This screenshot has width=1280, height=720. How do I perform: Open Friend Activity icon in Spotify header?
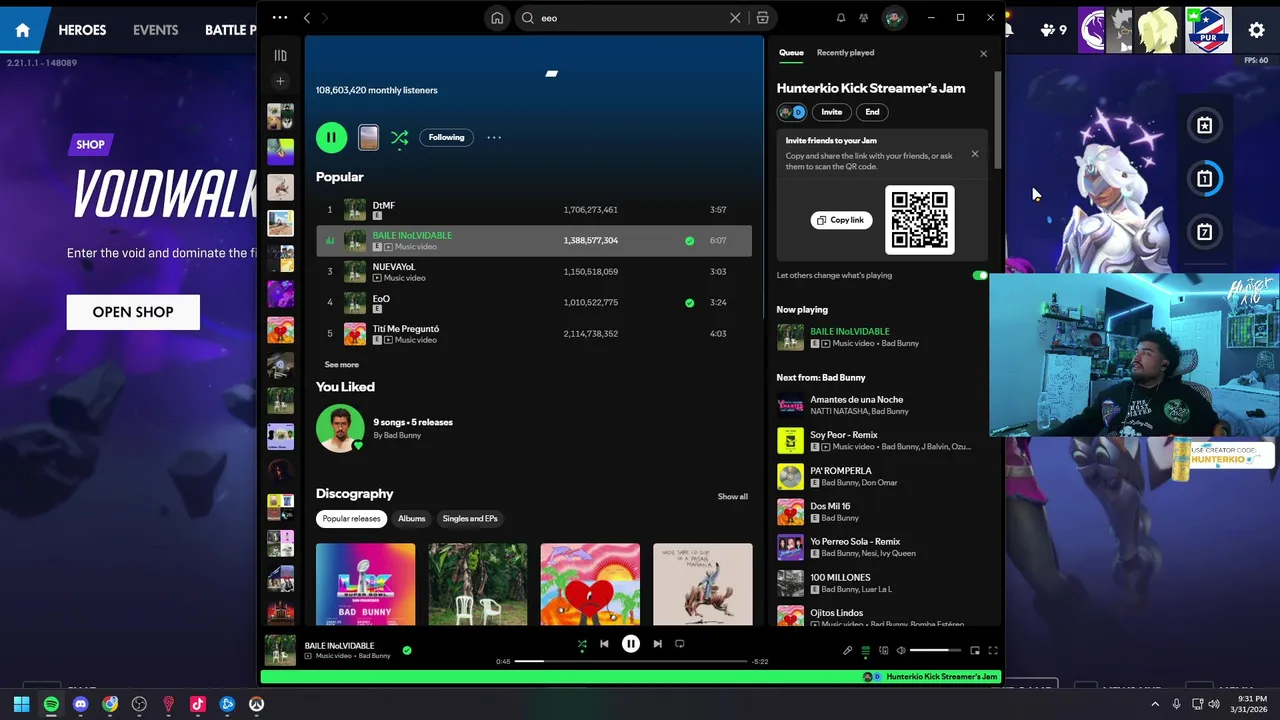coord(864,18)
